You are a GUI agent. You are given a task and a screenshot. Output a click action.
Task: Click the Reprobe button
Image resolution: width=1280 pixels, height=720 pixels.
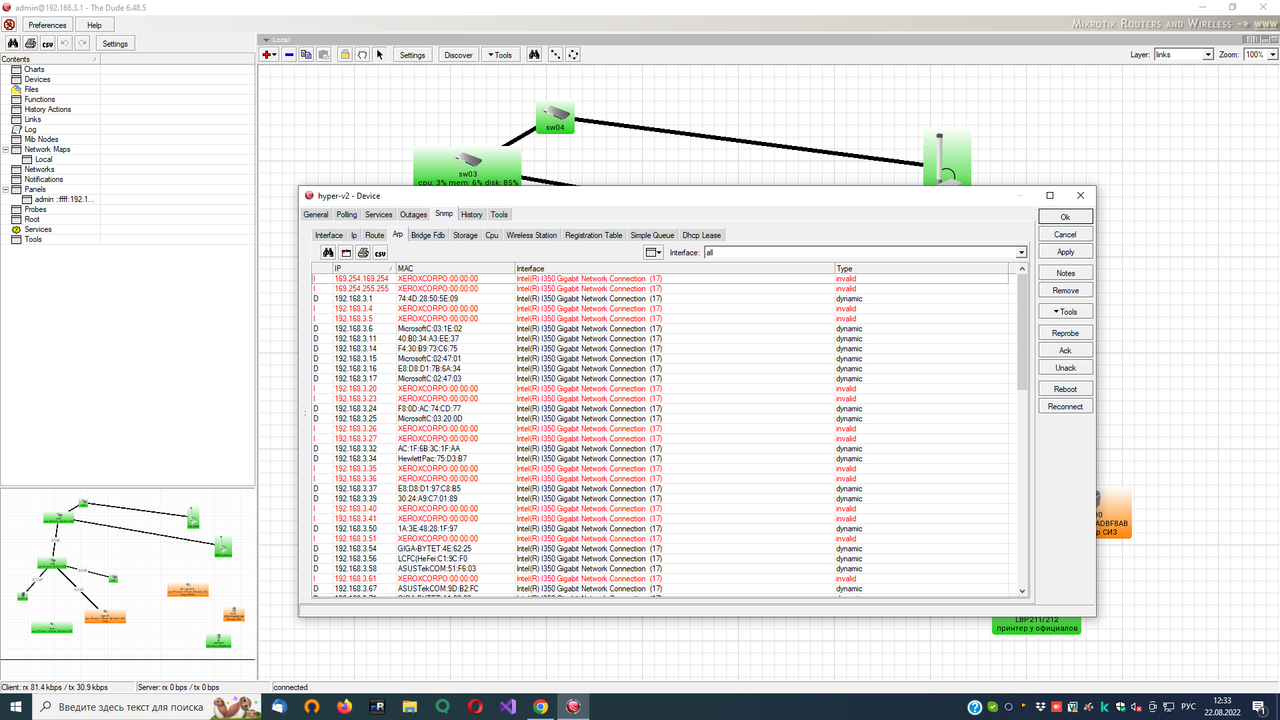pos(1065,333)
